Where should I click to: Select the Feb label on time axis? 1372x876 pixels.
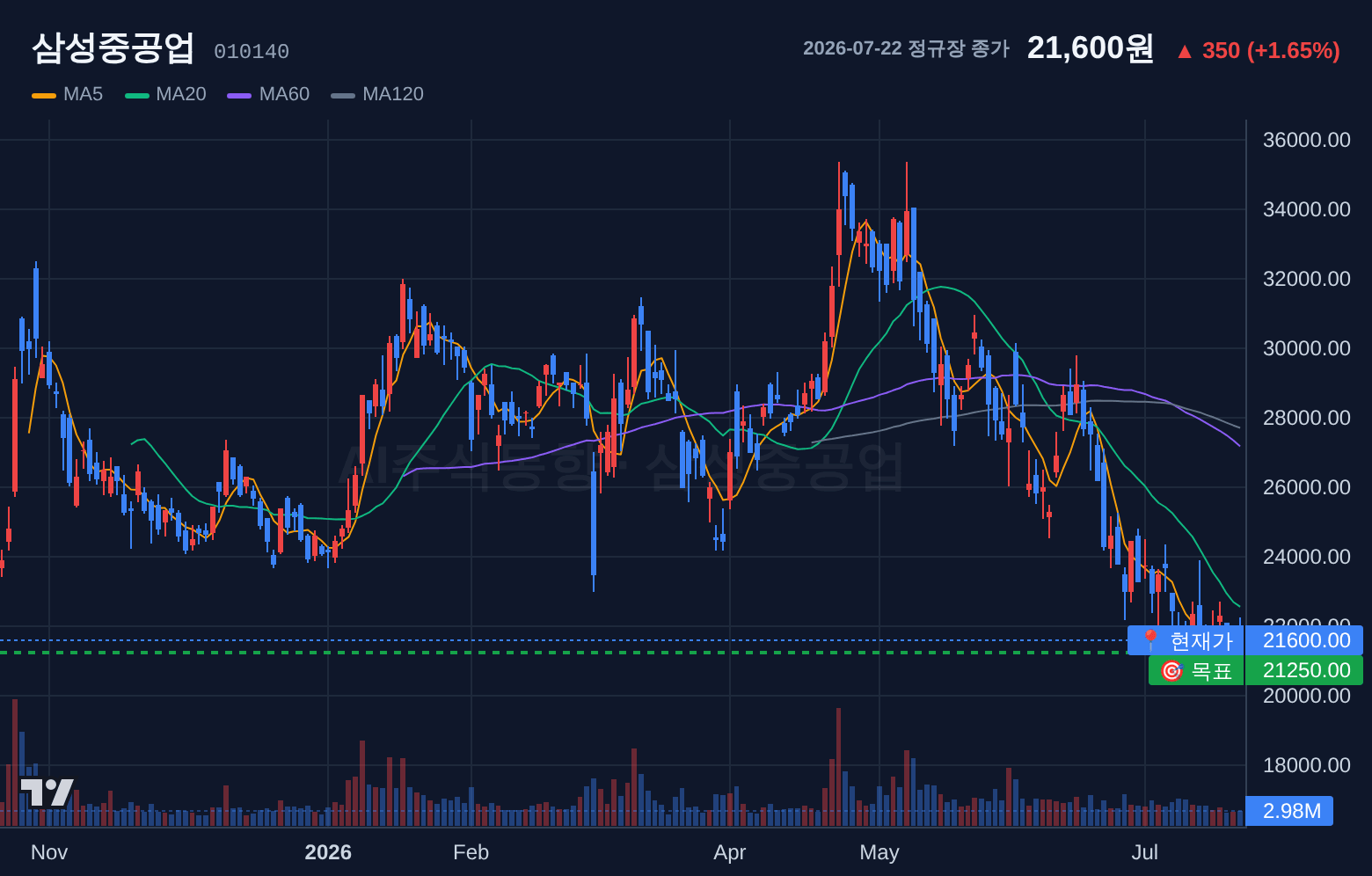pos(471,852)
